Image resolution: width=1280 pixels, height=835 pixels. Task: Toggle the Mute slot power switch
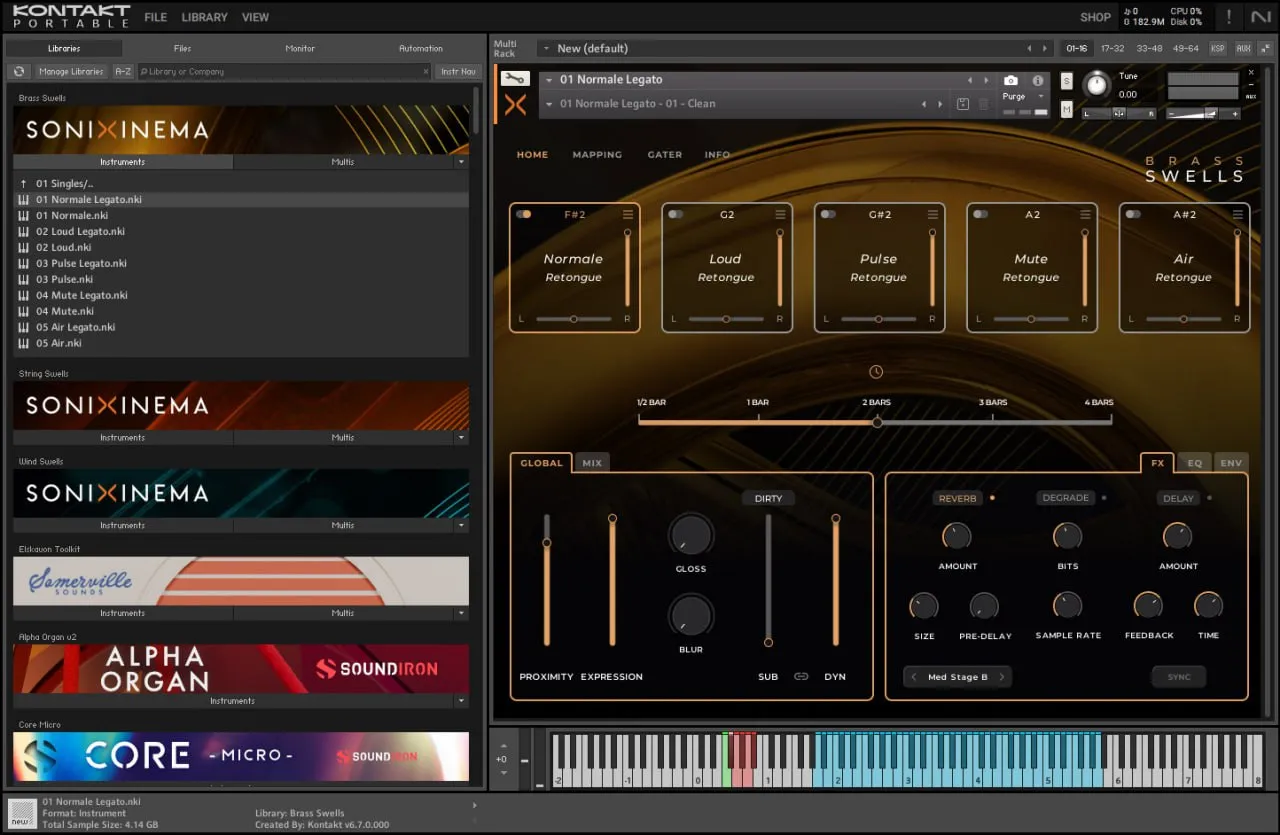click(981, 214)
